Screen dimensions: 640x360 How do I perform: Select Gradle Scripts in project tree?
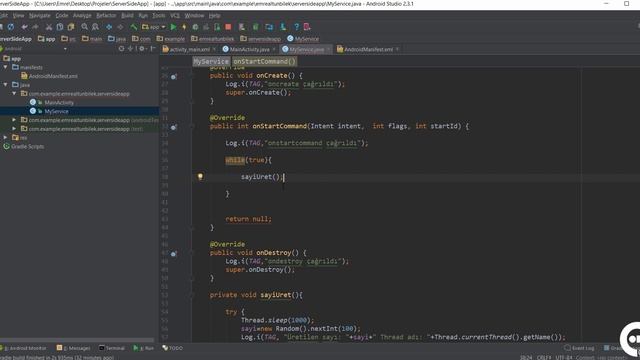click(x=24, y=146)
